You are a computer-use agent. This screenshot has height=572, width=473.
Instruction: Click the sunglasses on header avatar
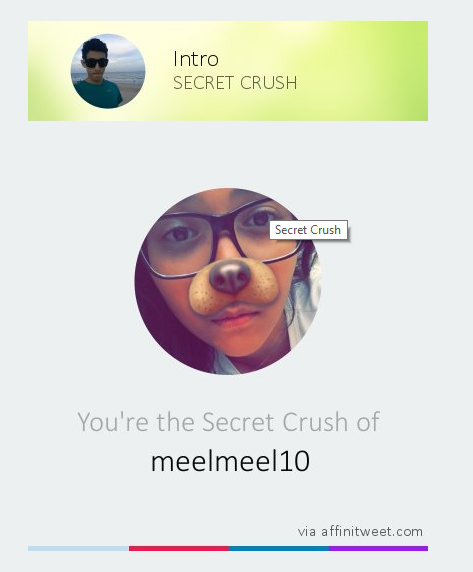click(x=97, y=63)
